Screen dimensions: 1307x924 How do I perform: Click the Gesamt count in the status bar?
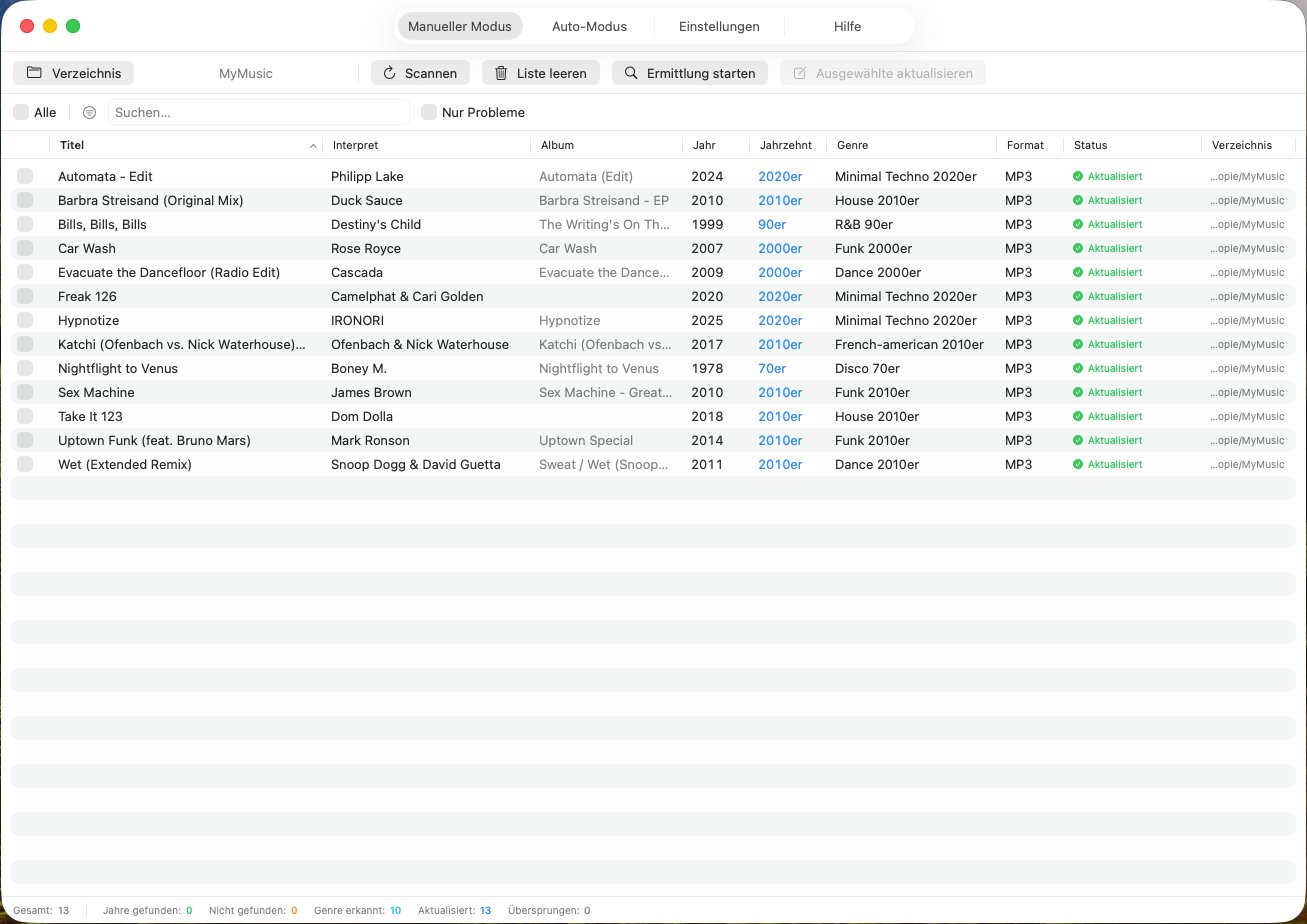41,911
